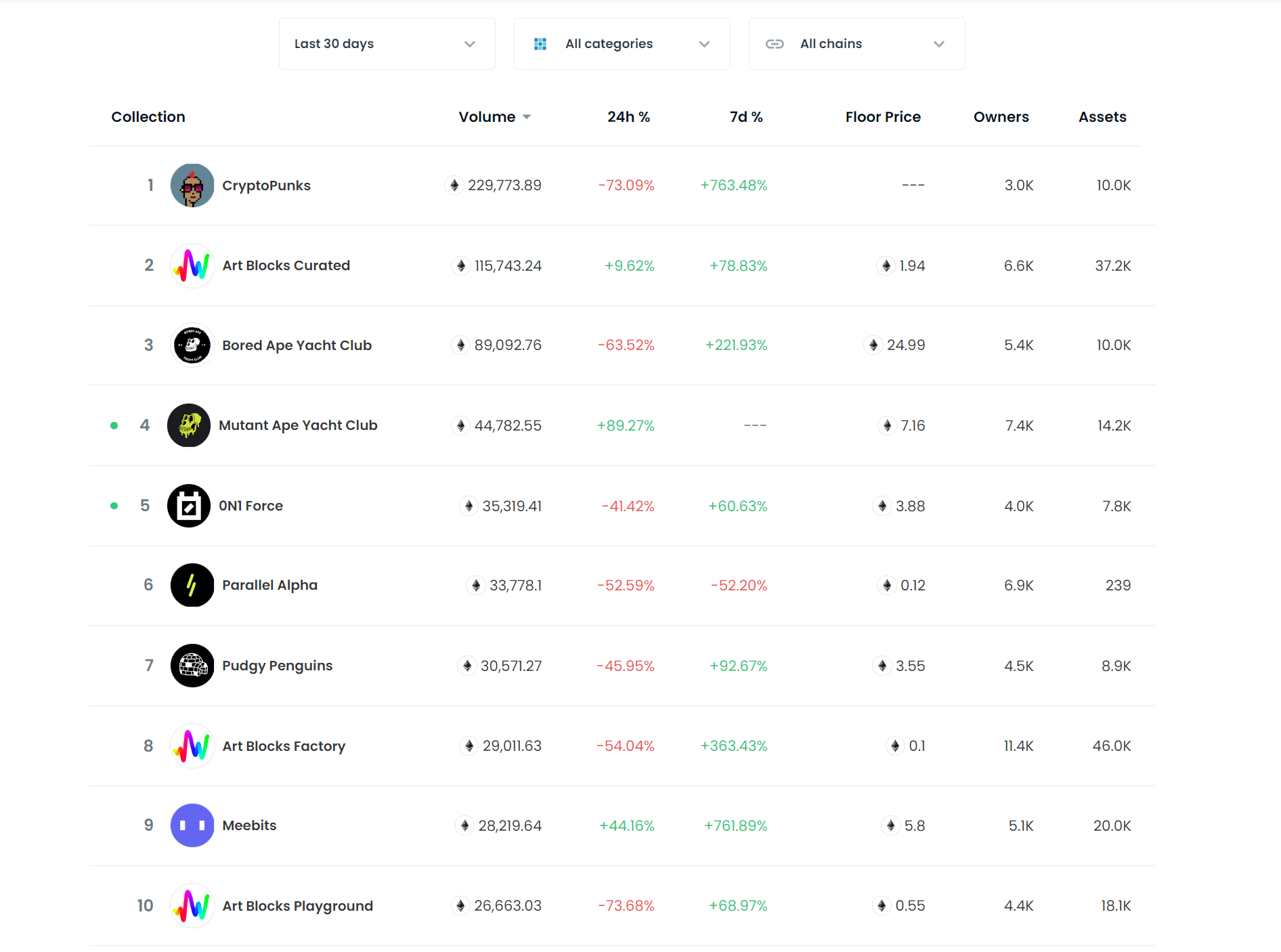
Task: Click Meebits purple face icon
Action: (192, 825)
